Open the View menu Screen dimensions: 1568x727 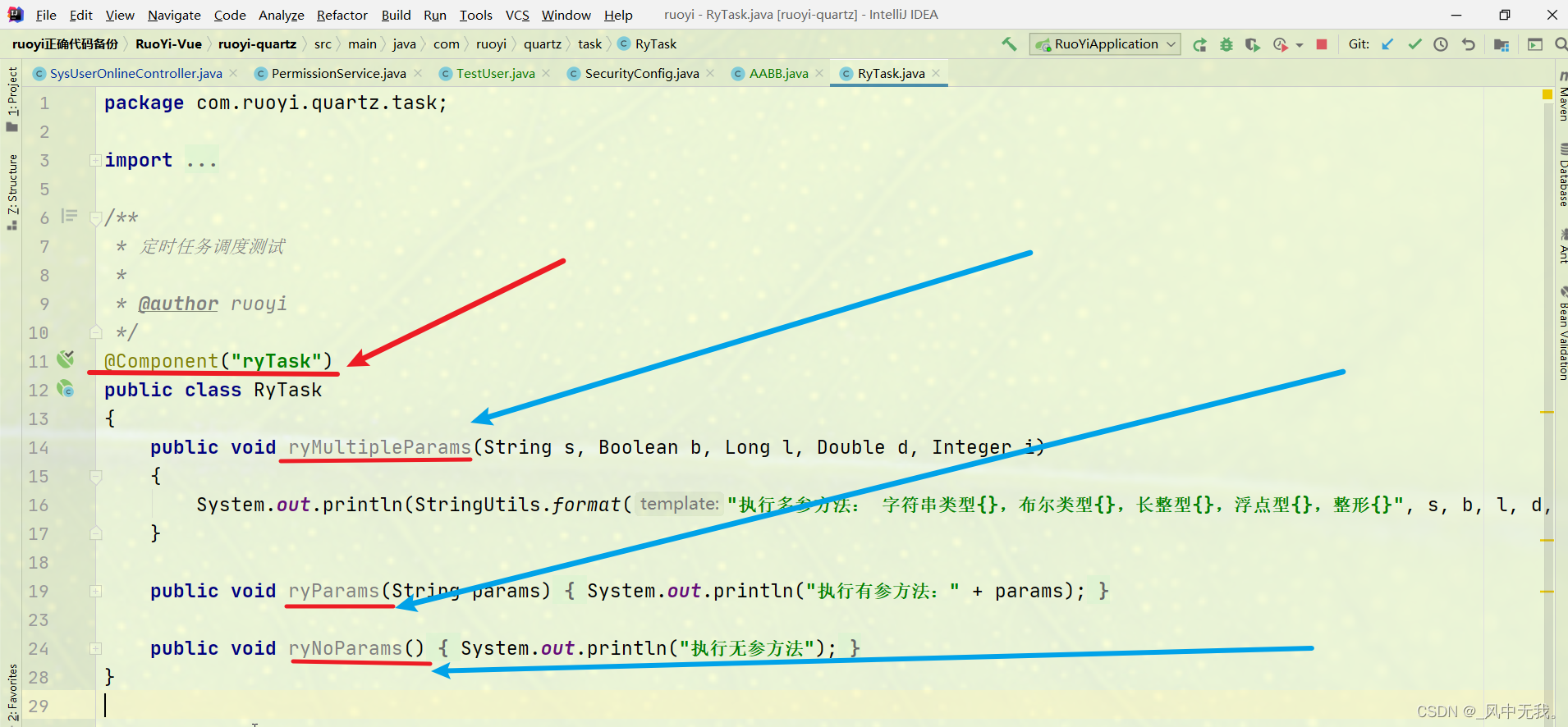[x=120, y=15]
